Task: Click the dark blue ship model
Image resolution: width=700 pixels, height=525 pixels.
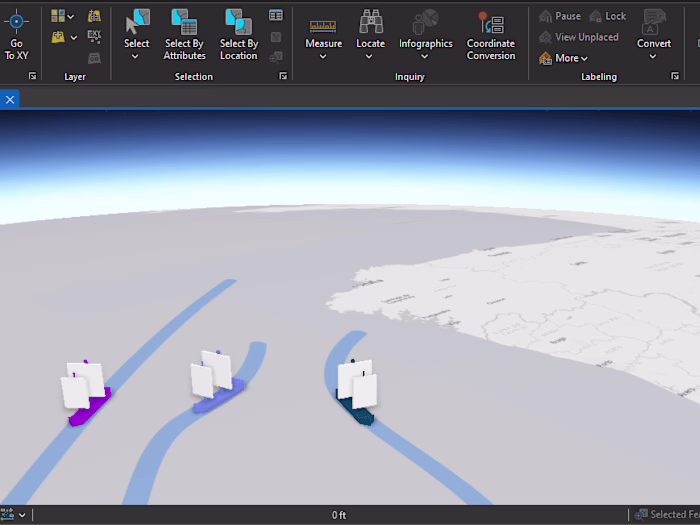Action: [357, 391]
